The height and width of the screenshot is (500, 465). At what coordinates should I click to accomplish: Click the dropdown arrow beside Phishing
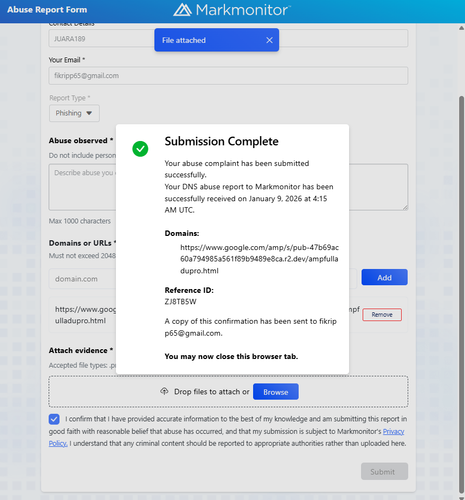pos(89,113)
